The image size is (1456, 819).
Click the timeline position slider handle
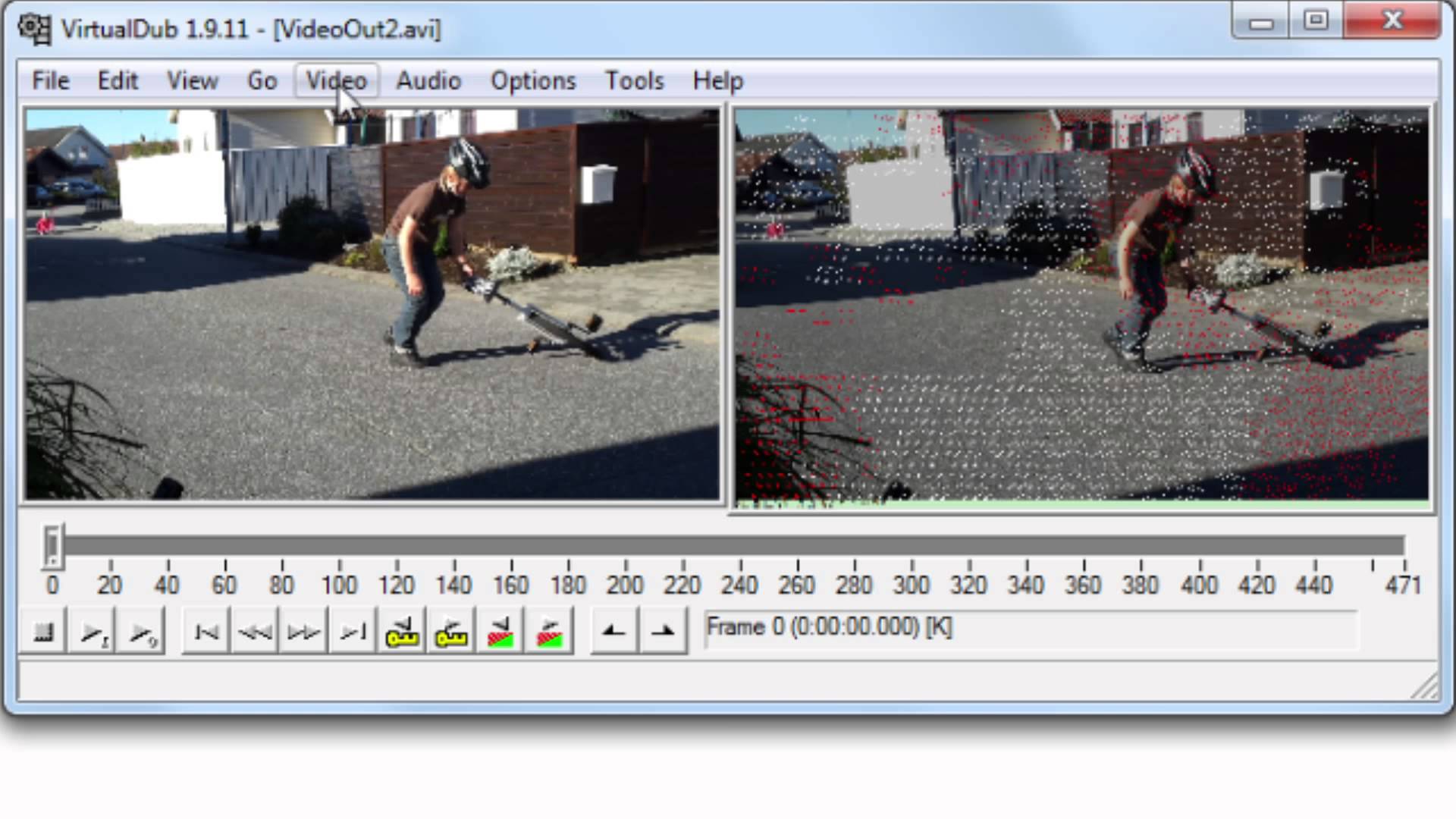[x=52, y=545]
